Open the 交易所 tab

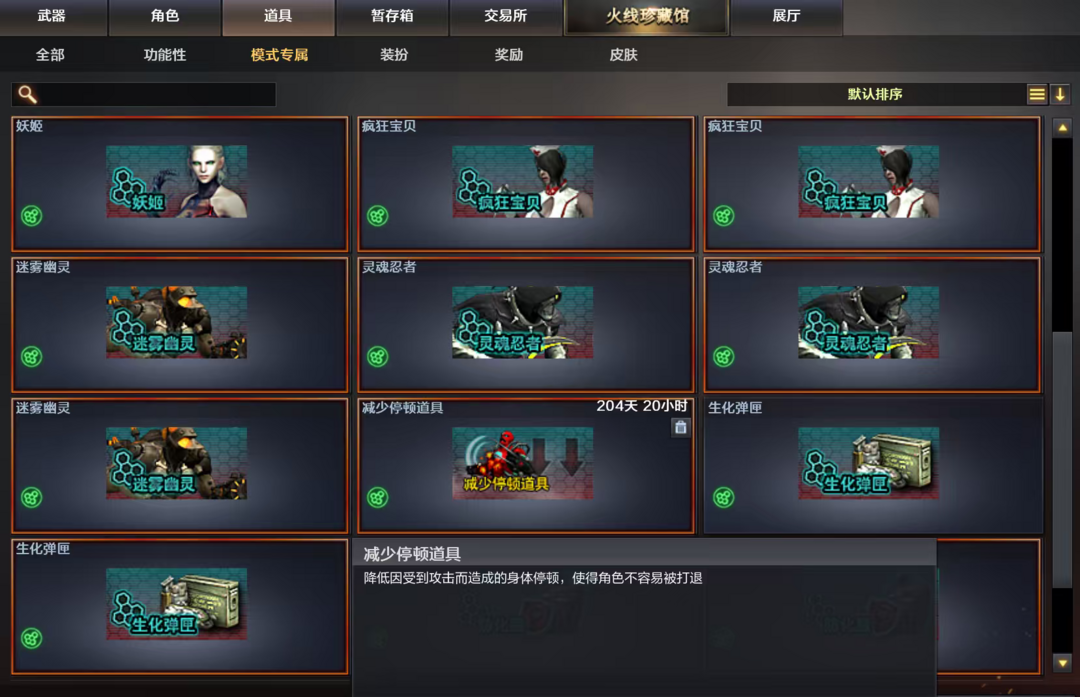[x=506, y=17]
